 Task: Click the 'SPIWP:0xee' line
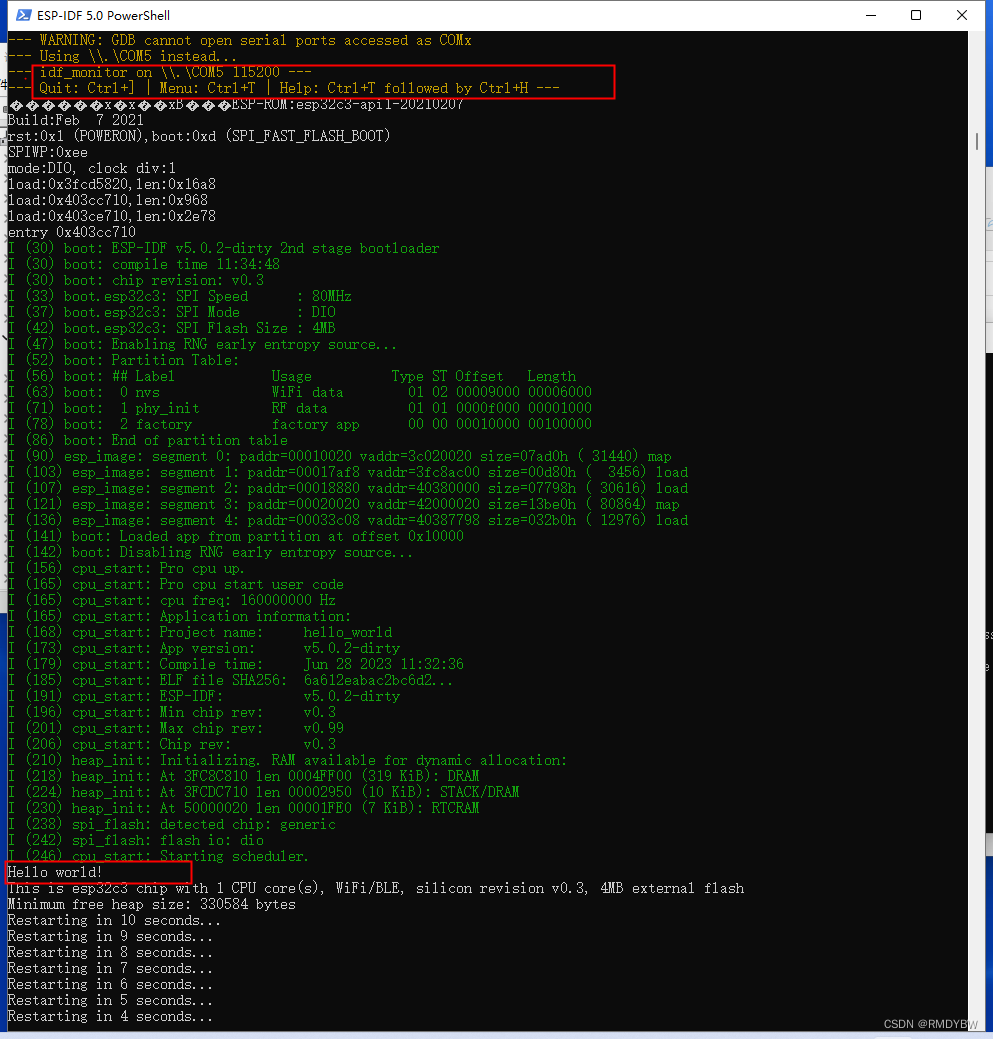48,152
